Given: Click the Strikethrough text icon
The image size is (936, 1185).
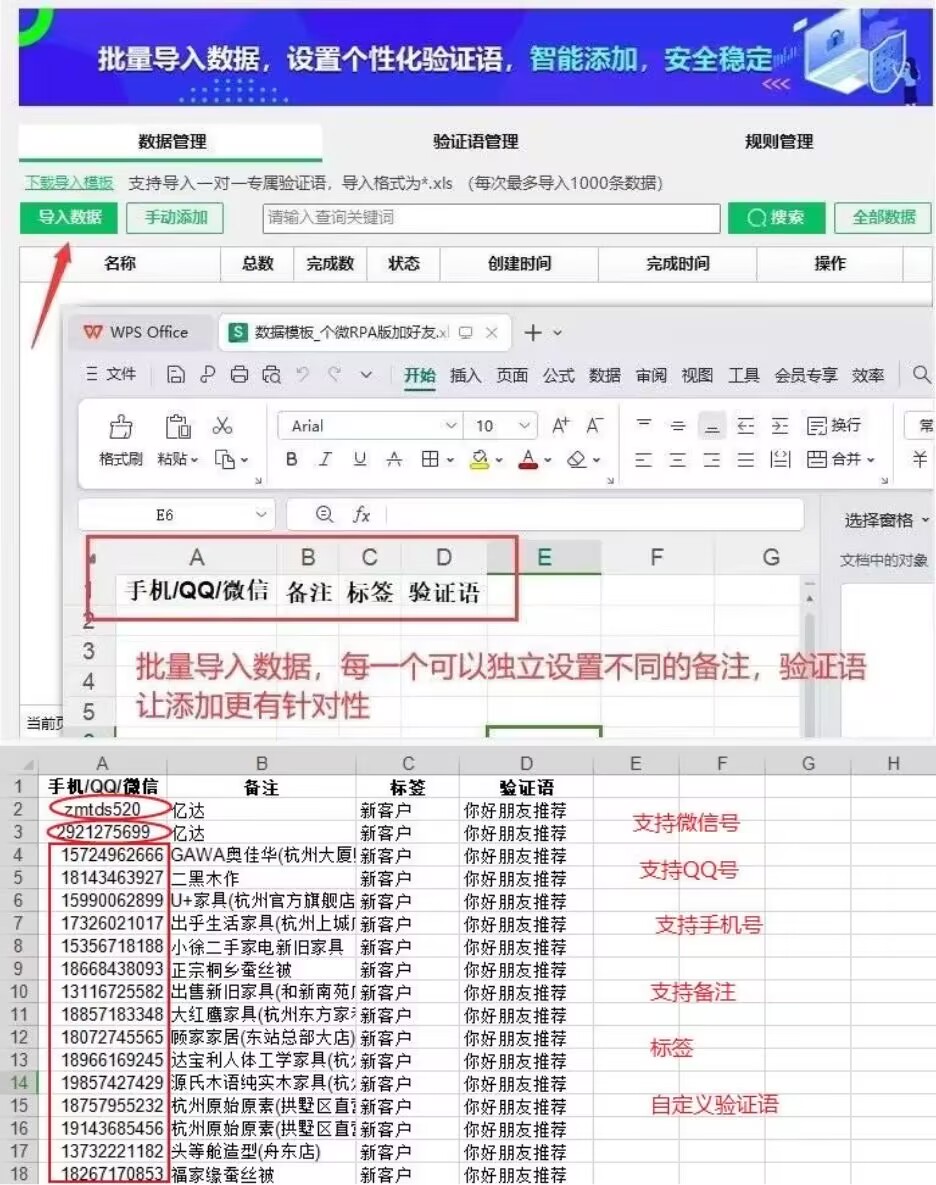Looking at the screenshot, I should pos(394,459).
